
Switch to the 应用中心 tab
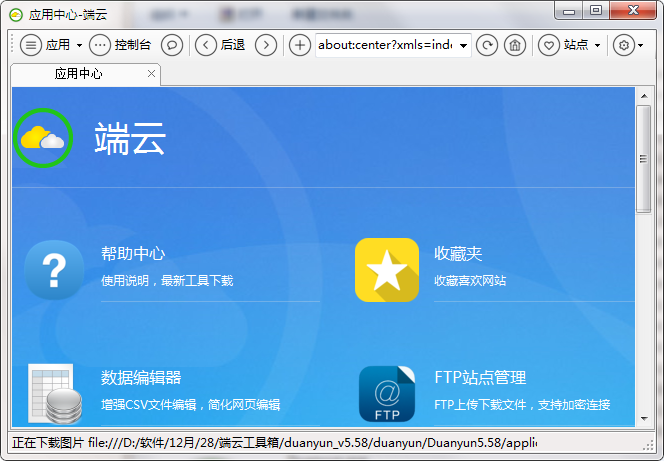pyautogui.click(x=78, y=74)
